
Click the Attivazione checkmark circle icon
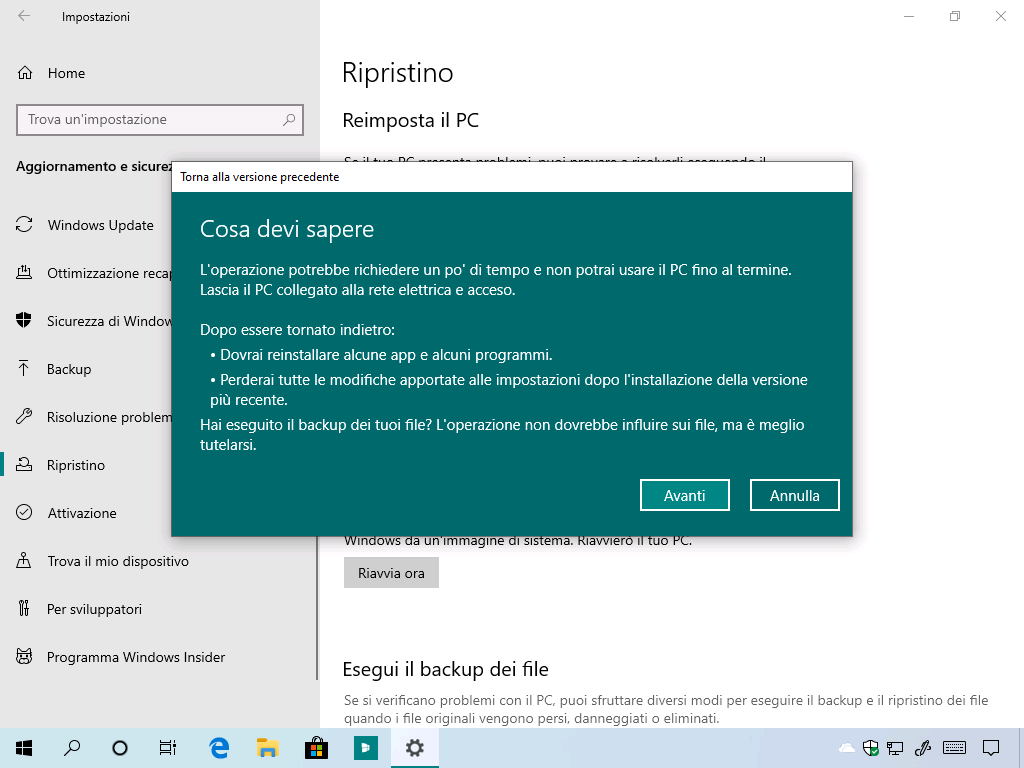click(x=24, y=512)
